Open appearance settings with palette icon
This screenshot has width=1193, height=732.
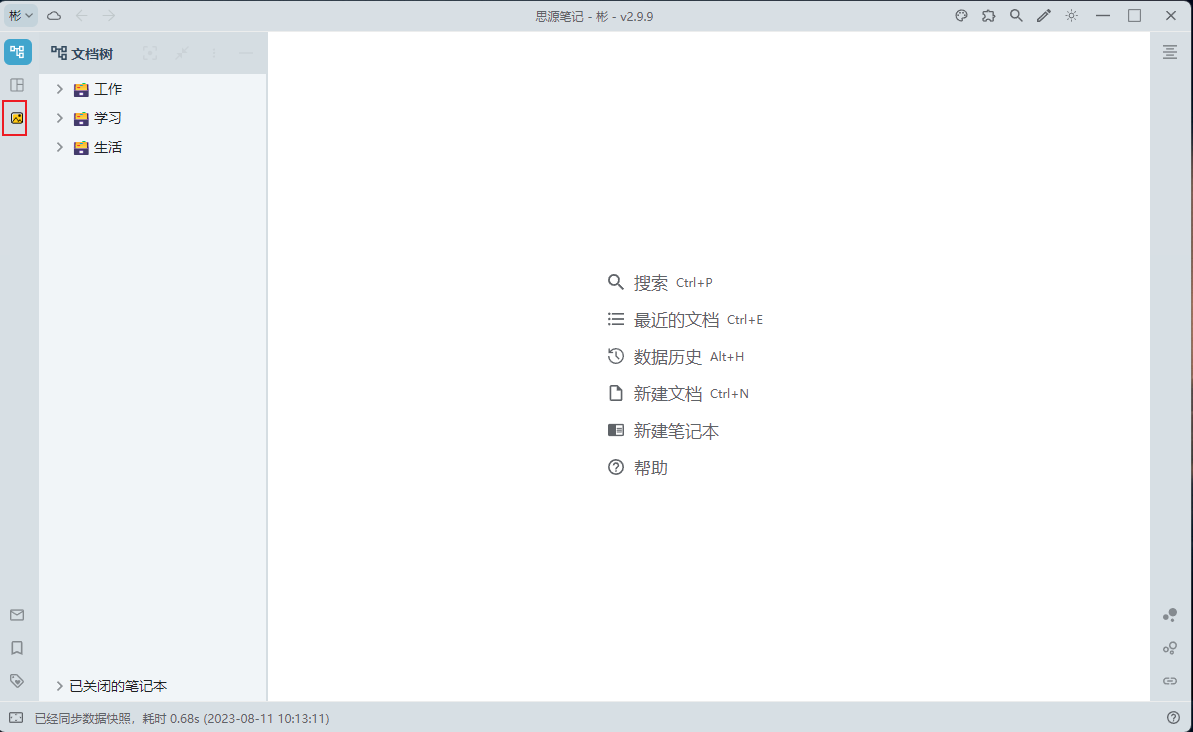point(961,15)
